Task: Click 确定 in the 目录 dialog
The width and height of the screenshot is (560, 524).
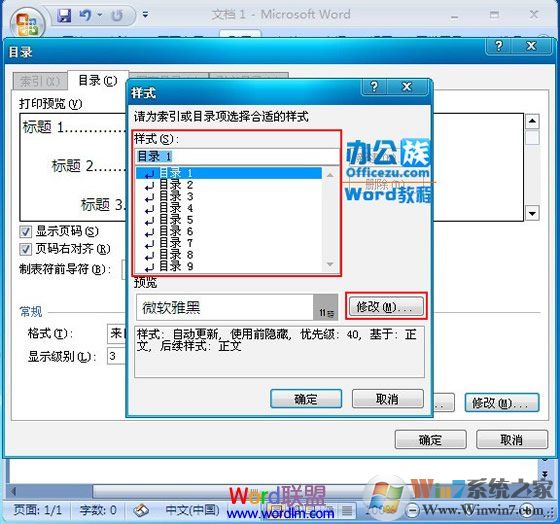Action: [x=430, y=439]
